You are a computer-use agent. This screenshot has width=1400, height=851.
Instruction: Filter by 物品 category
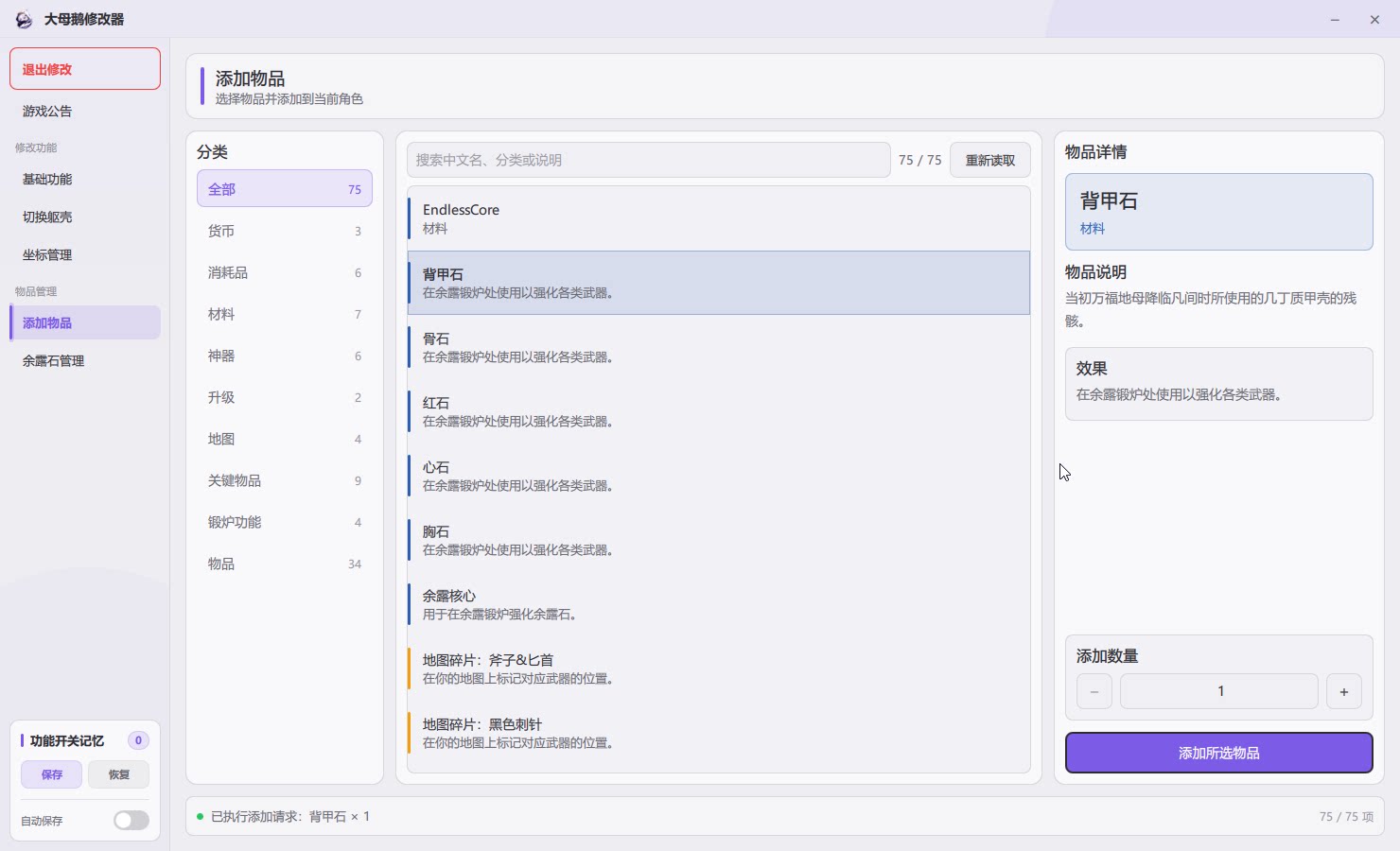(x=285, y=564)
